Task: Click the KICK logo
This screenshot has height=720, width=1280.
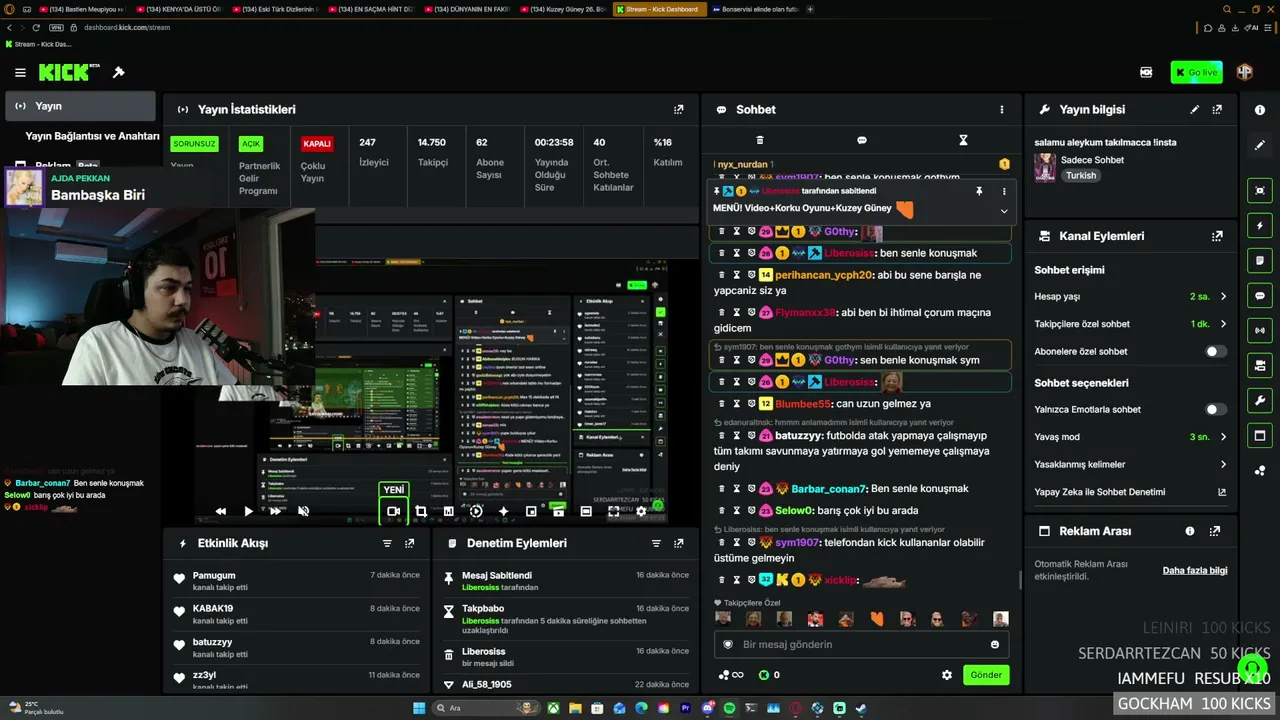Action: tap(64, 72)
